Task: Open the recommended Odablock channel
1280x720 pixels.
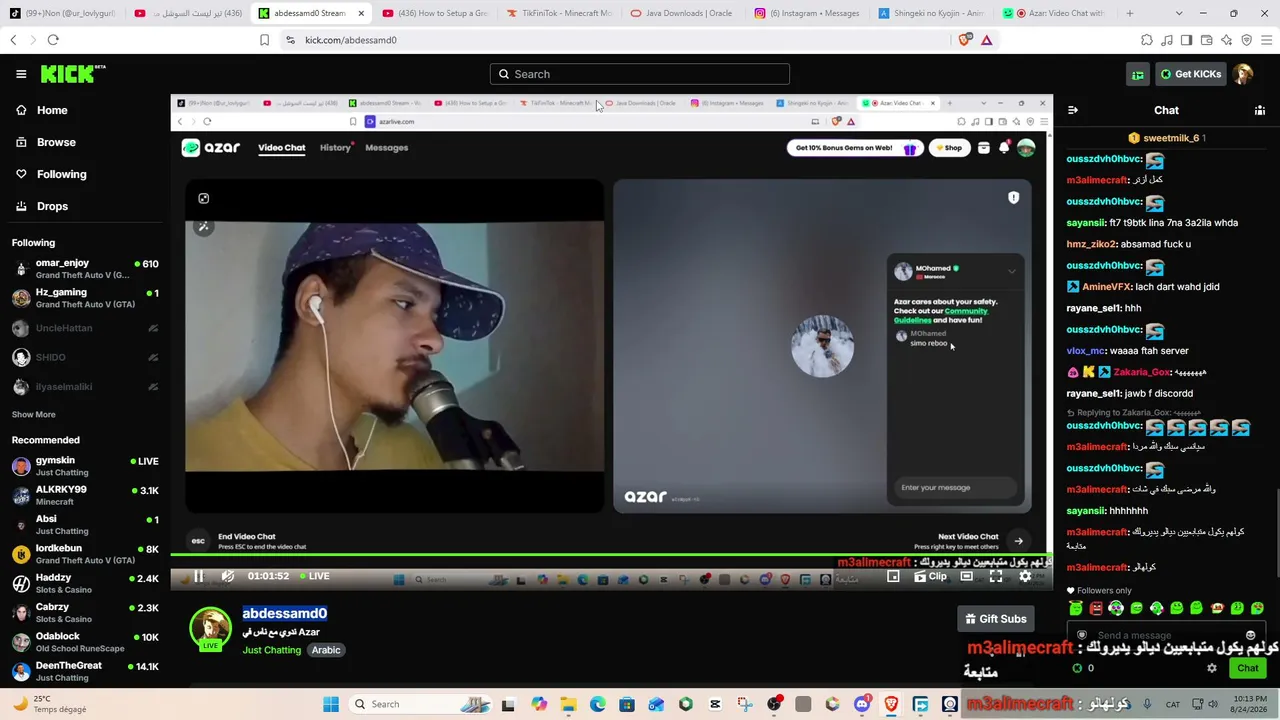Action: 85,642
